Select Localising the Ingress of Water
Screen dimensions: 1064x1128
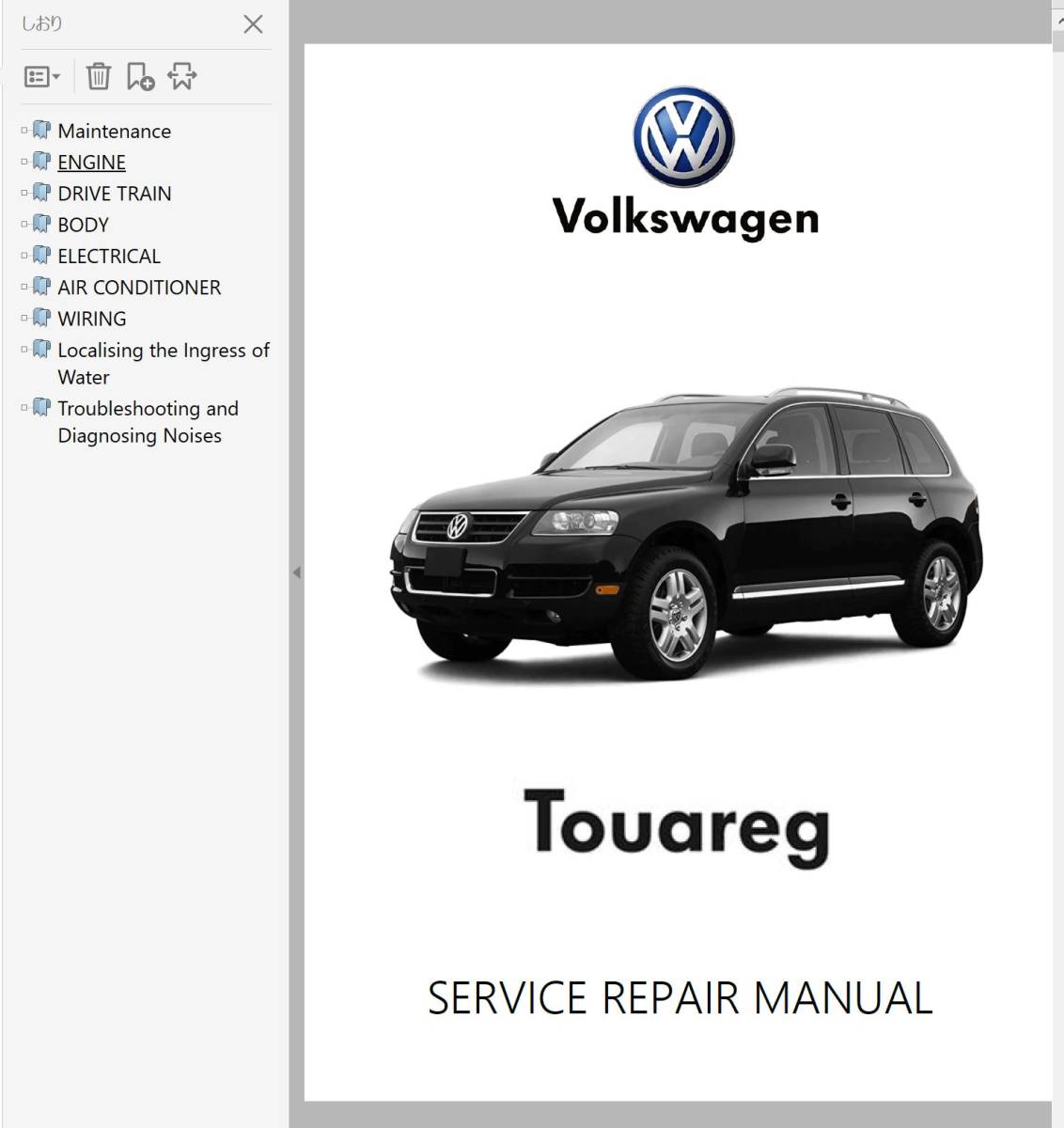point(164,364)
